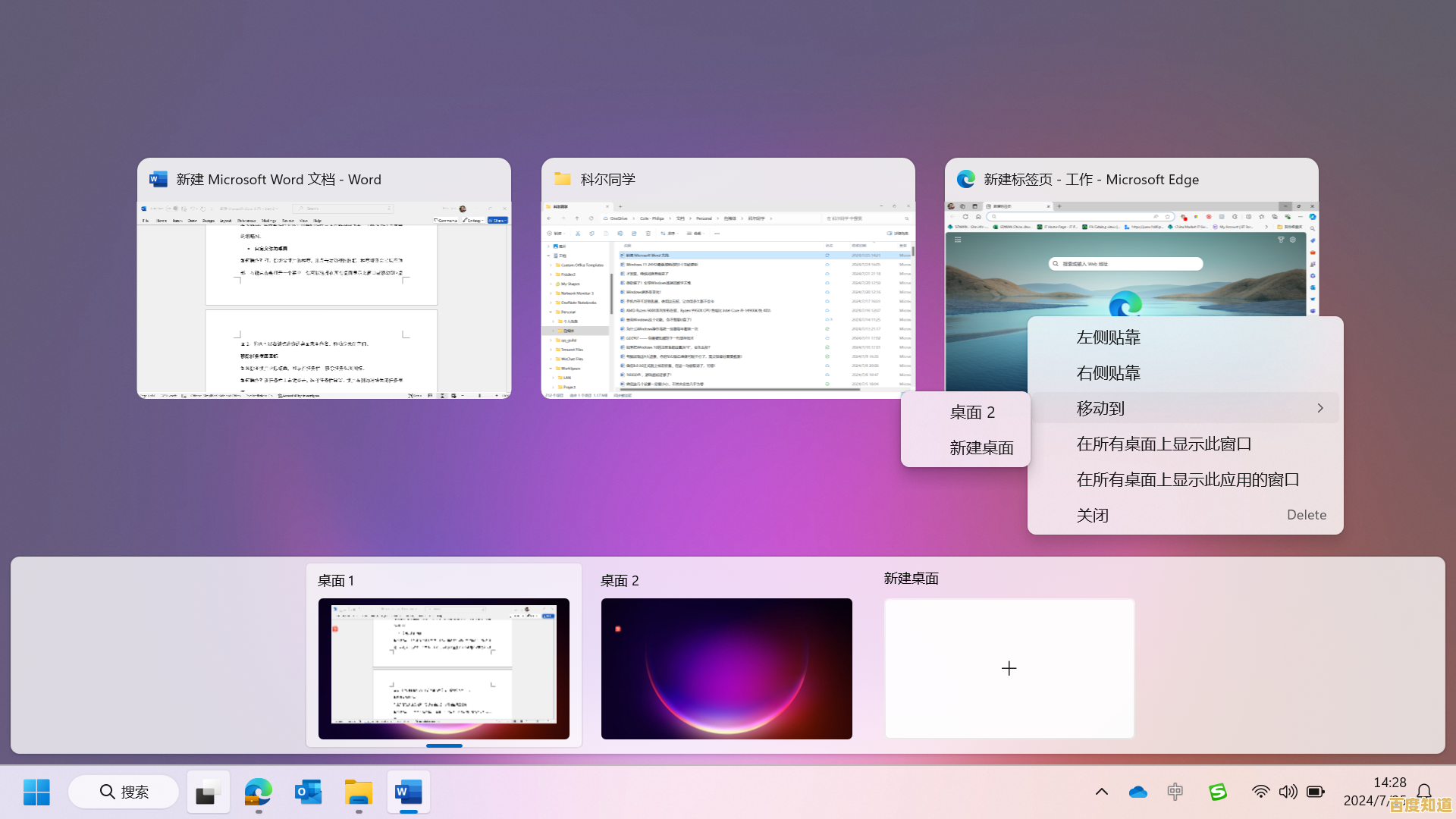Open File Explorer from the taskbar
Image resolution: width=1456 pixels, height=819 pixels.
358,792
